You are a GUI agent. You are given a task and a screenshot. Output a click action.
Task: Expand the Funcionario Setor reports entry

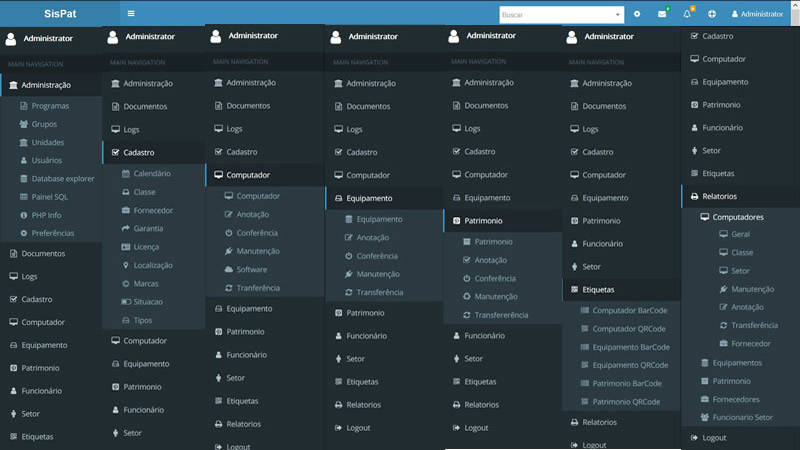tap(744, 417)
